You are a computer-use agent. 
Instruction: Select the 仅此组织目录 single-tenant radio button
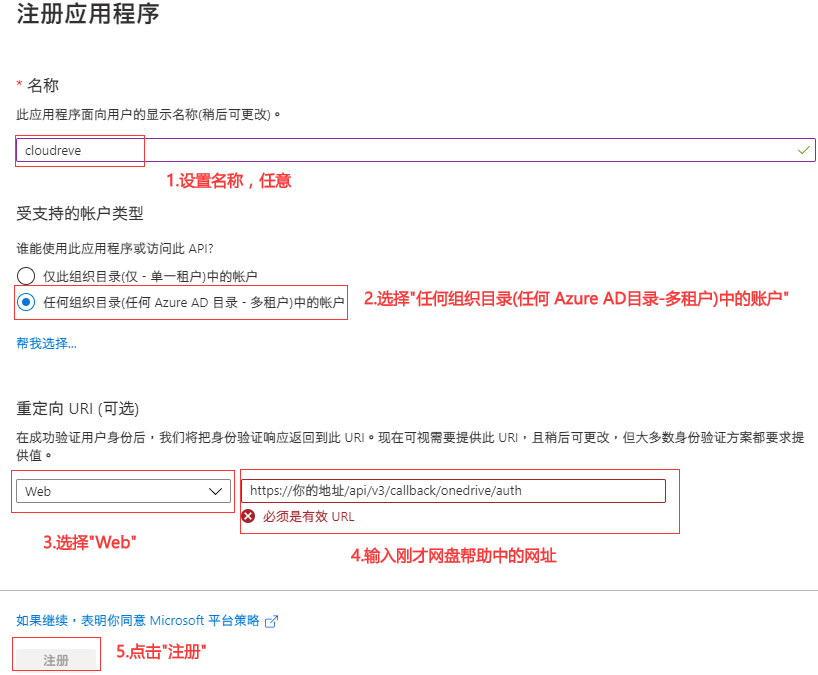point(26,275)
